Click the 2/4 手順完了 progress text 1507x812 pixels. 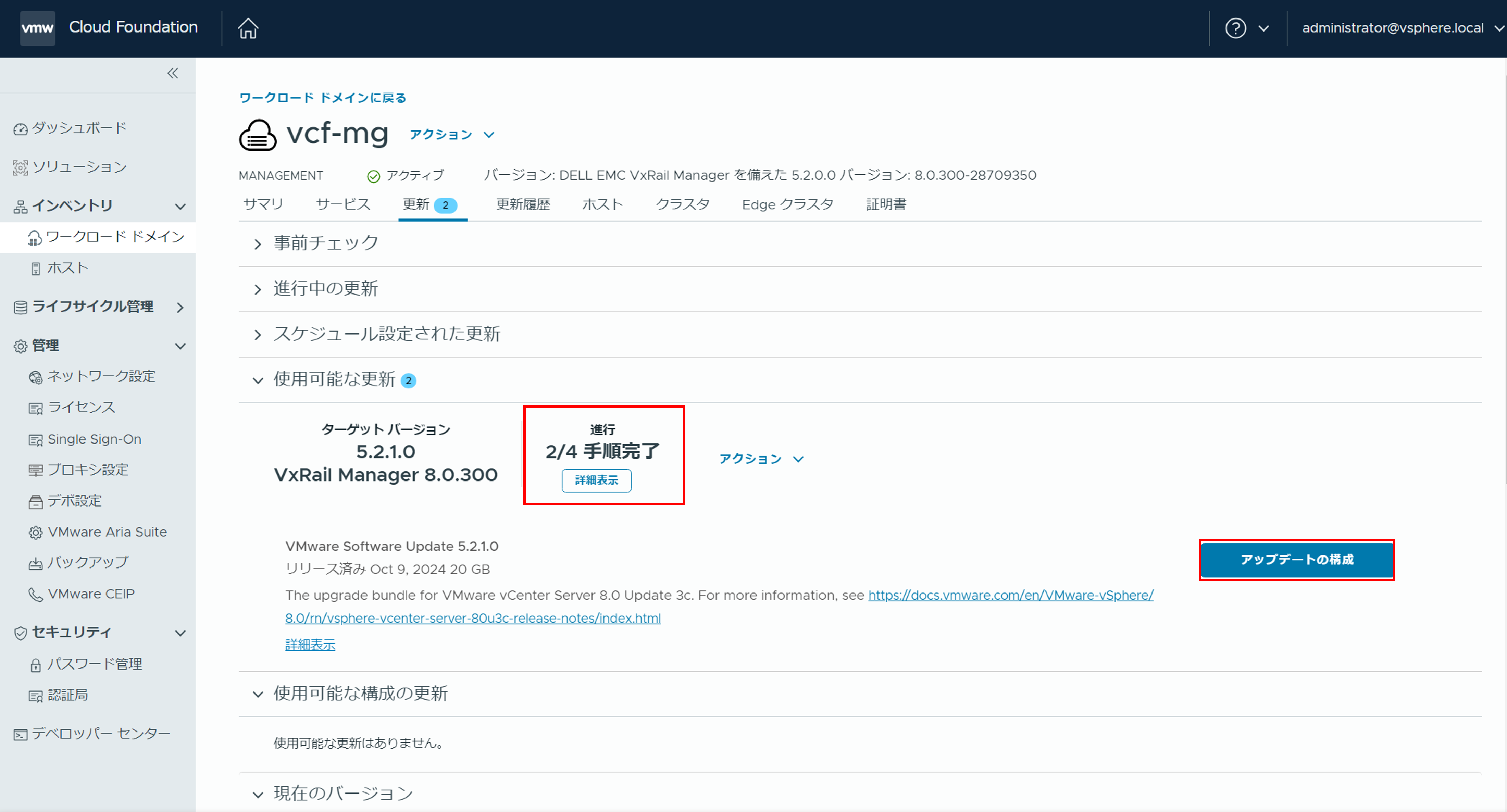click(x=602, y=451)
